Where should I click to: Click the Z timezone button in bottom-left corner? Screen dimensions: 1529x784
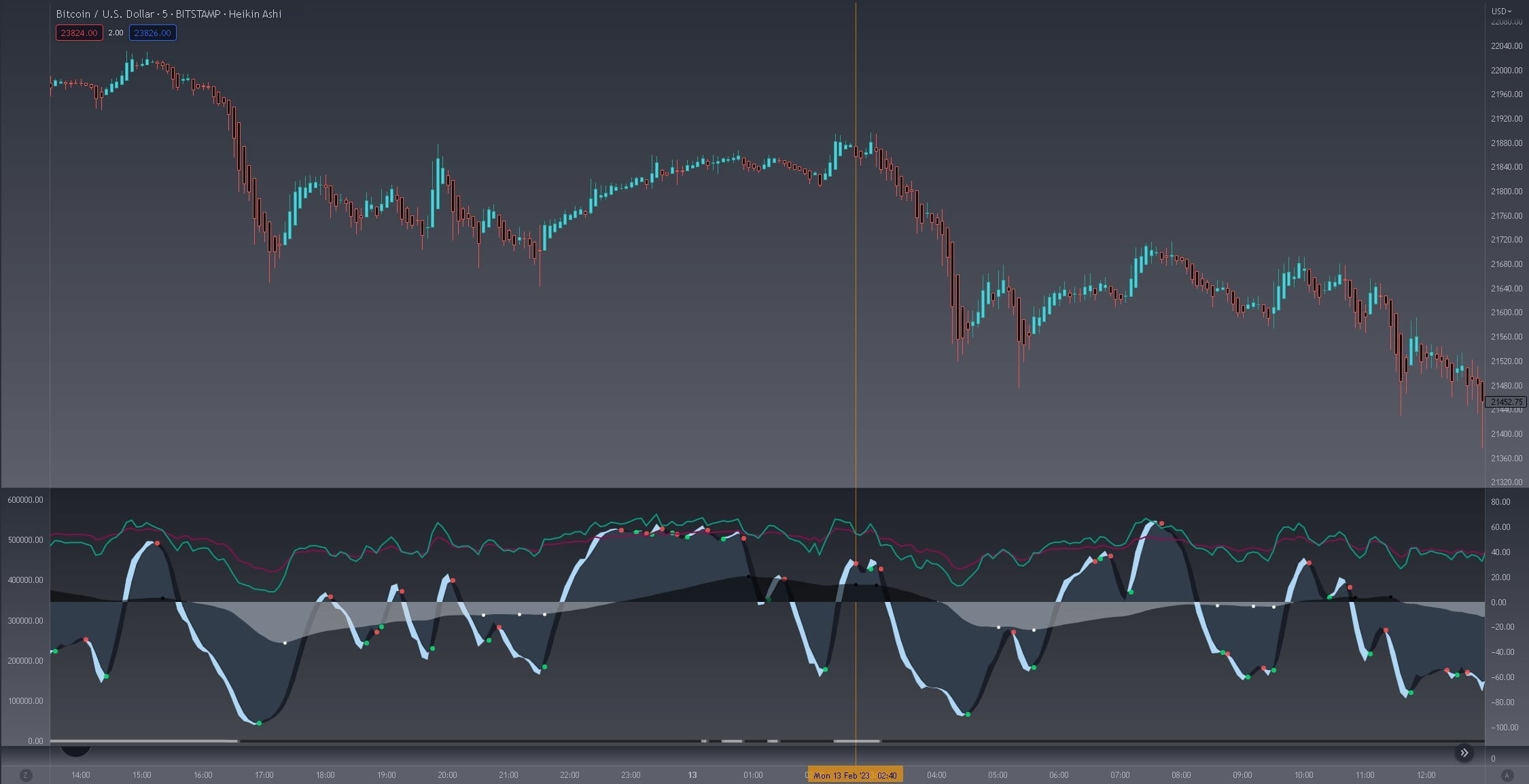click(26, 775)
